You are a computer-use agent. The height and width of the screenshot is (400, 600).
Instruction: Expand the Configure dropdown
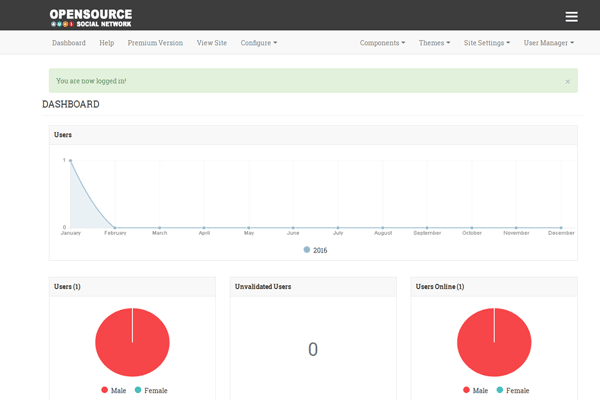(x=259, y=43)
